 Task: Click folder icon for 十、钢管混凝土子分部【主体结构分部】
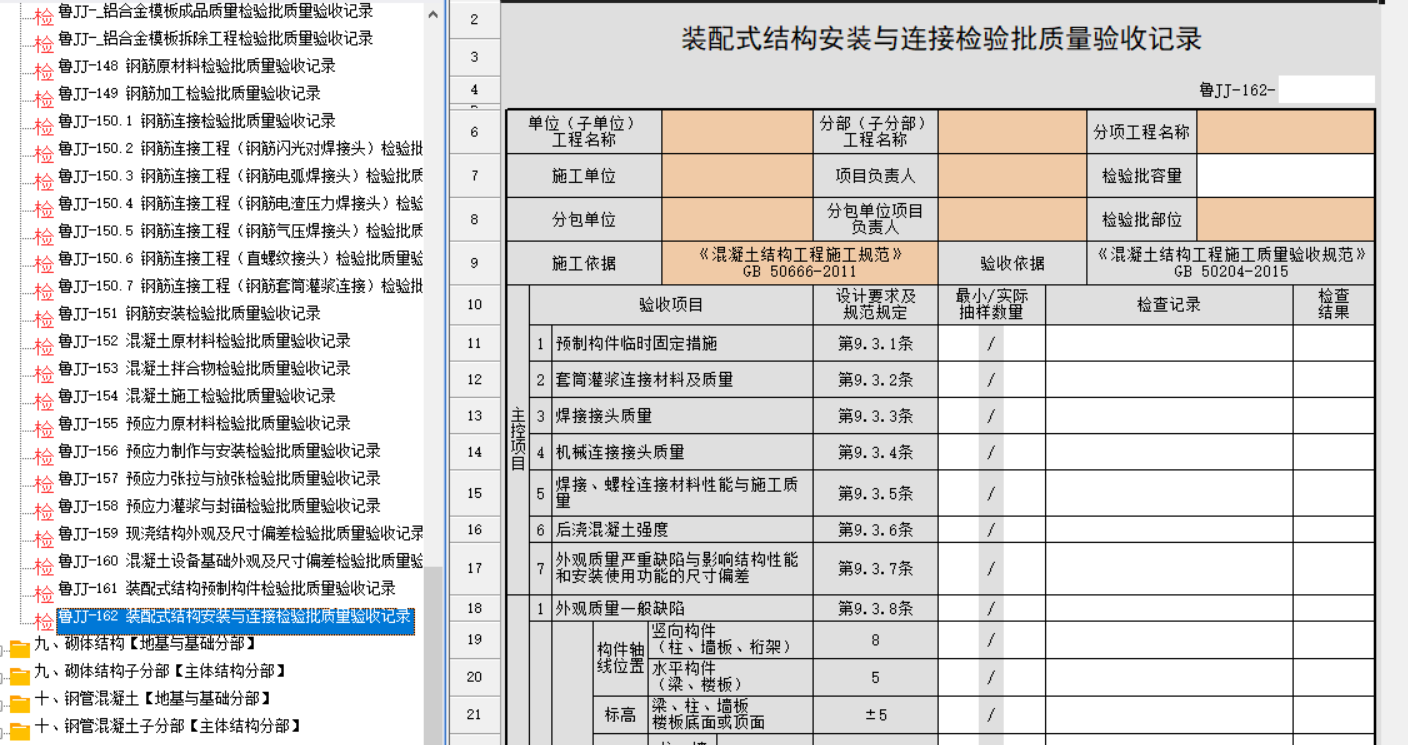click(20, 730)
